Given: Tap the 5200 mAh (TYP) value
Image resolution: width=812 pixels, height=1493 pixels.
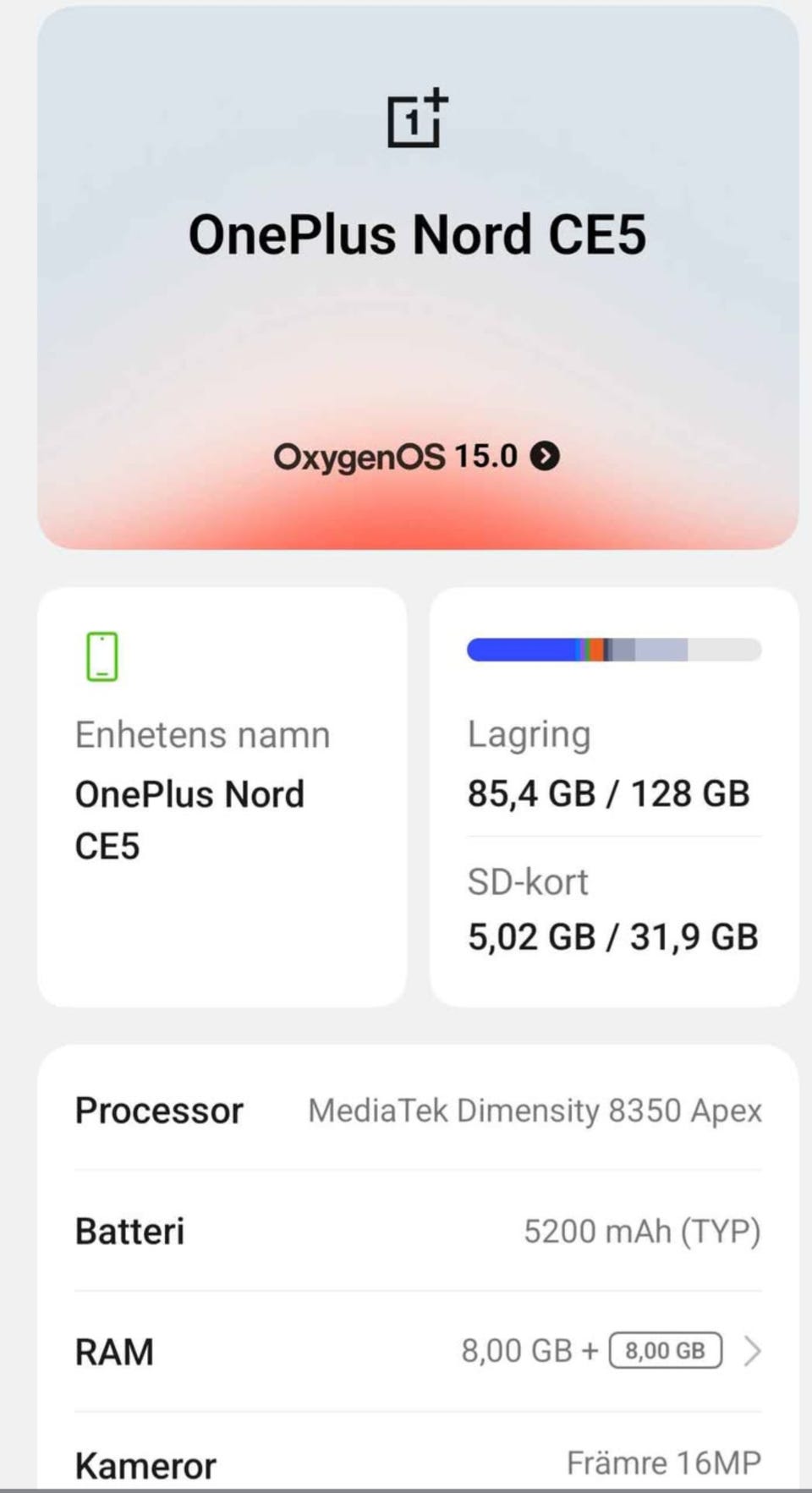Looking at the screenshot, I should tap(642, 1232).
